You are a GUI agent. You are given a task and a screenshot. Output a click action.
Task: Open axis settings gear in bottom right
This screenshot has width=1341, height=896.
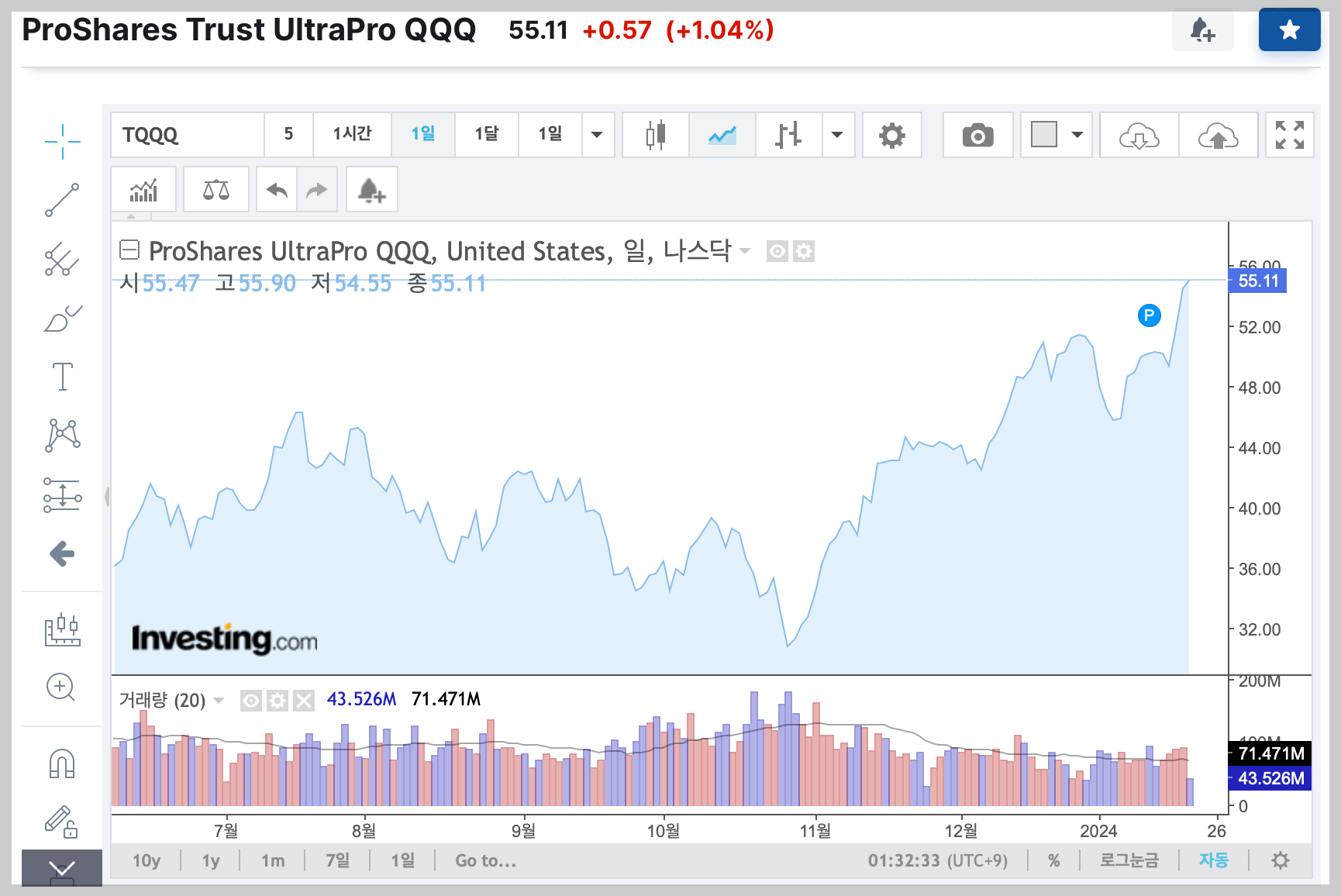point(1281,860)
